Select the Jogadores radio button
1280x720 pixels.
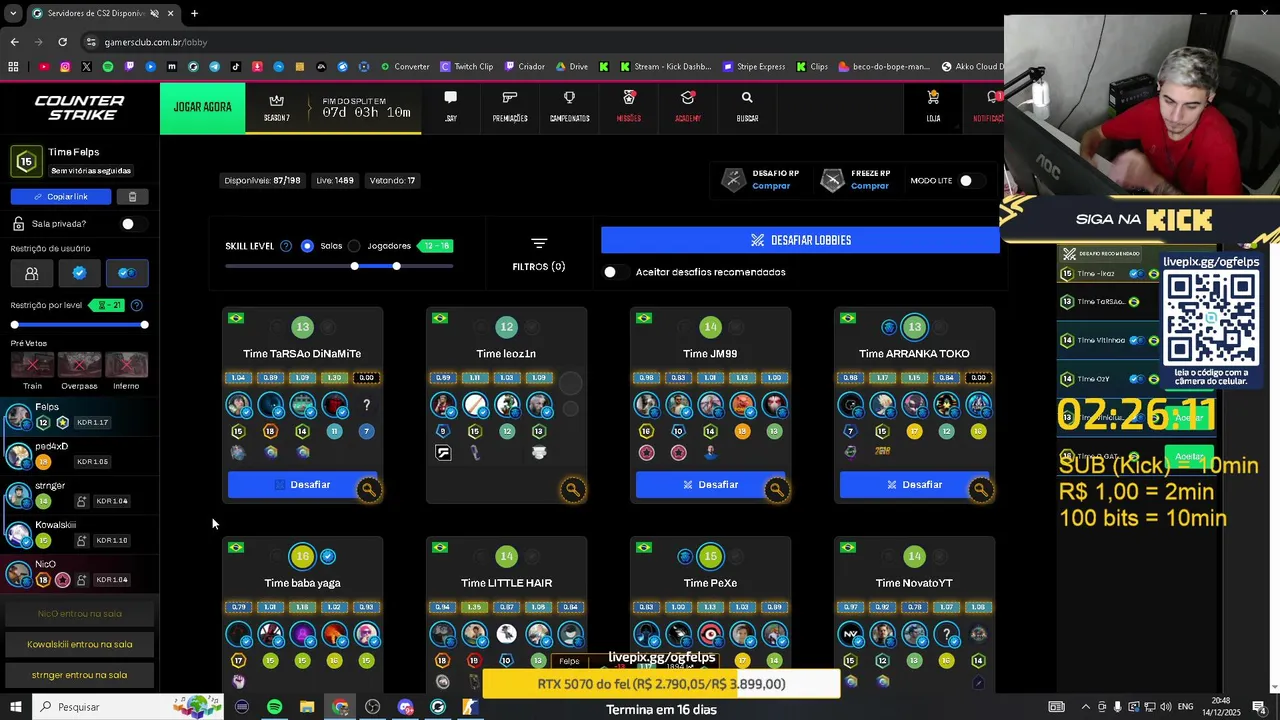tap(354, 246)
